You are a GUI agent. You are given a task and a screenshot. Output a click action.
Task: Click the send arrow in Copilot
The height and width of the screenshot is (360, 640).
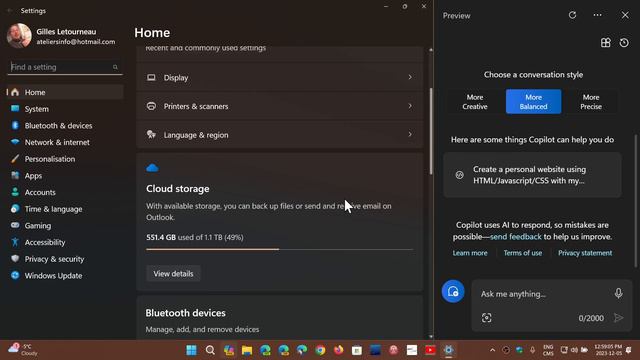point(619,318)
